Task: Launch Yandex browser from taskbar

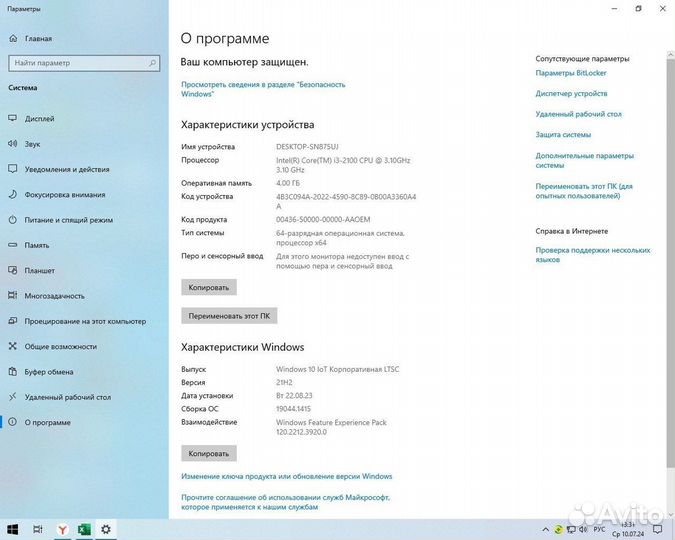Action: click(x=63, y=530)
